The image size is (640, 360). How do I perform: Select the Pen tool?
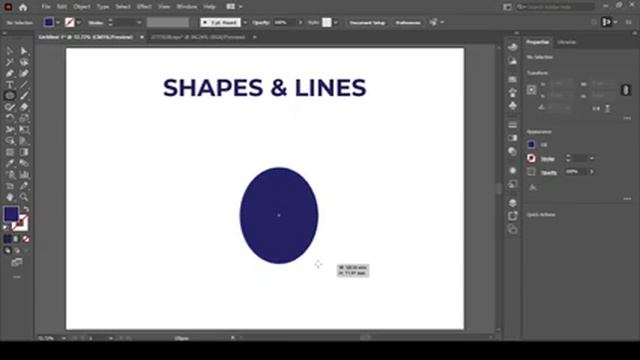point(10,73)
